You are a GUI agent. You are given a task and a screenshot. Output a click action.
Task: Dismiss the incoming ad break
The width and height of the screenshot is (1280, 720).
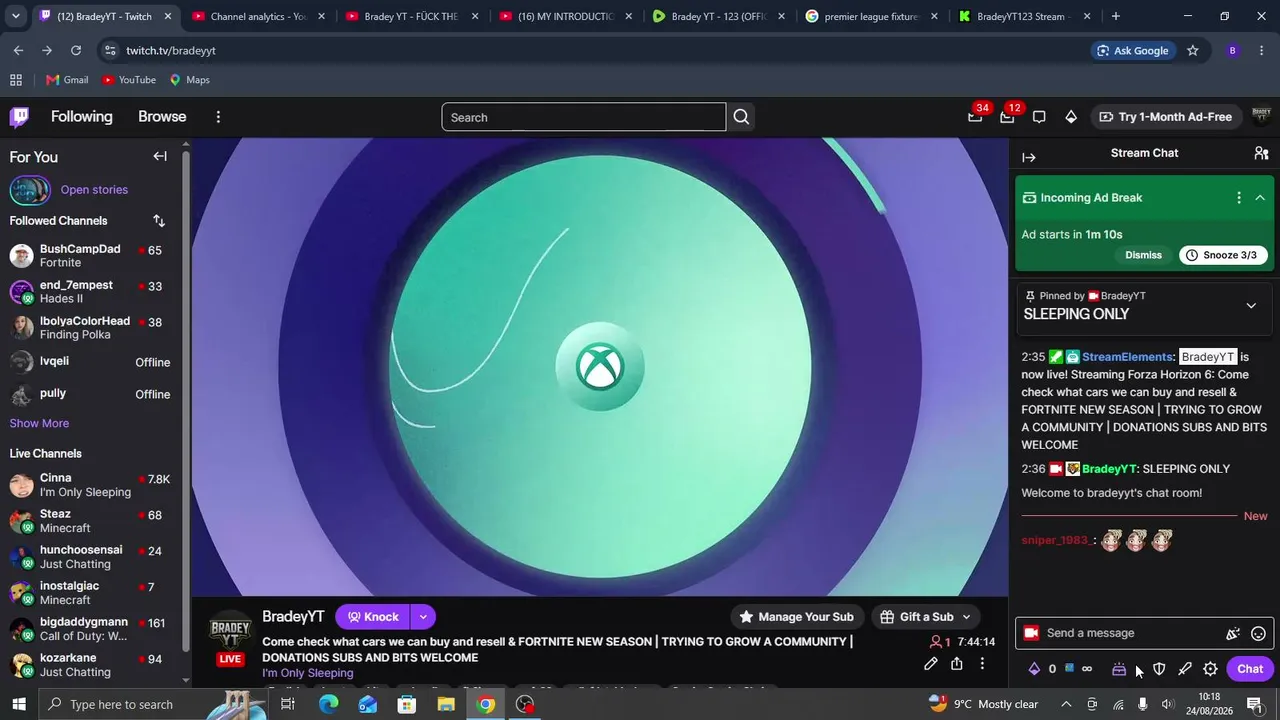click(x=1143, y=255)
